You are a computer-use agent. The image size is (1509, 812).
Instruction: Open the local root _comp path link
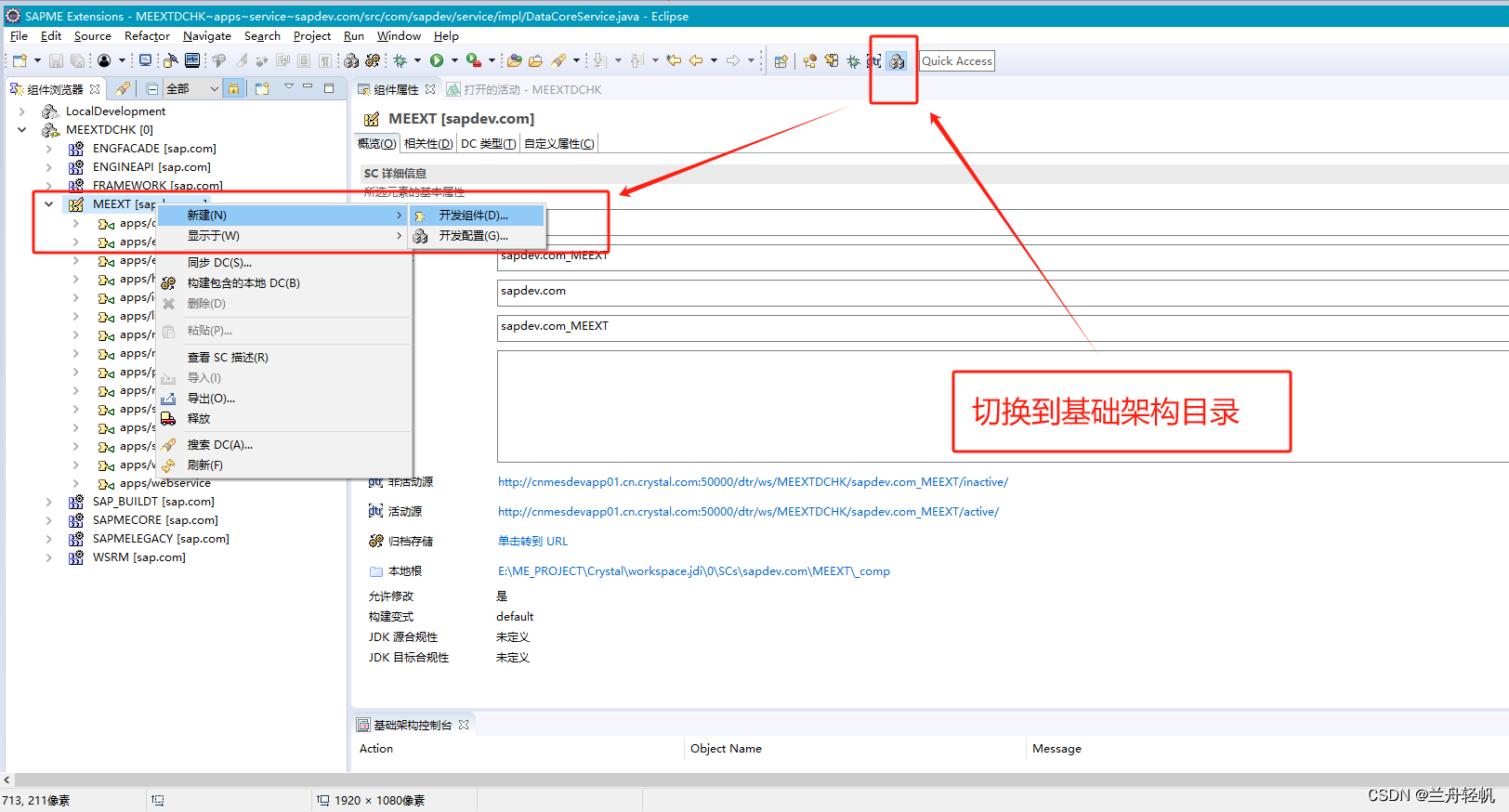(693, 571)
